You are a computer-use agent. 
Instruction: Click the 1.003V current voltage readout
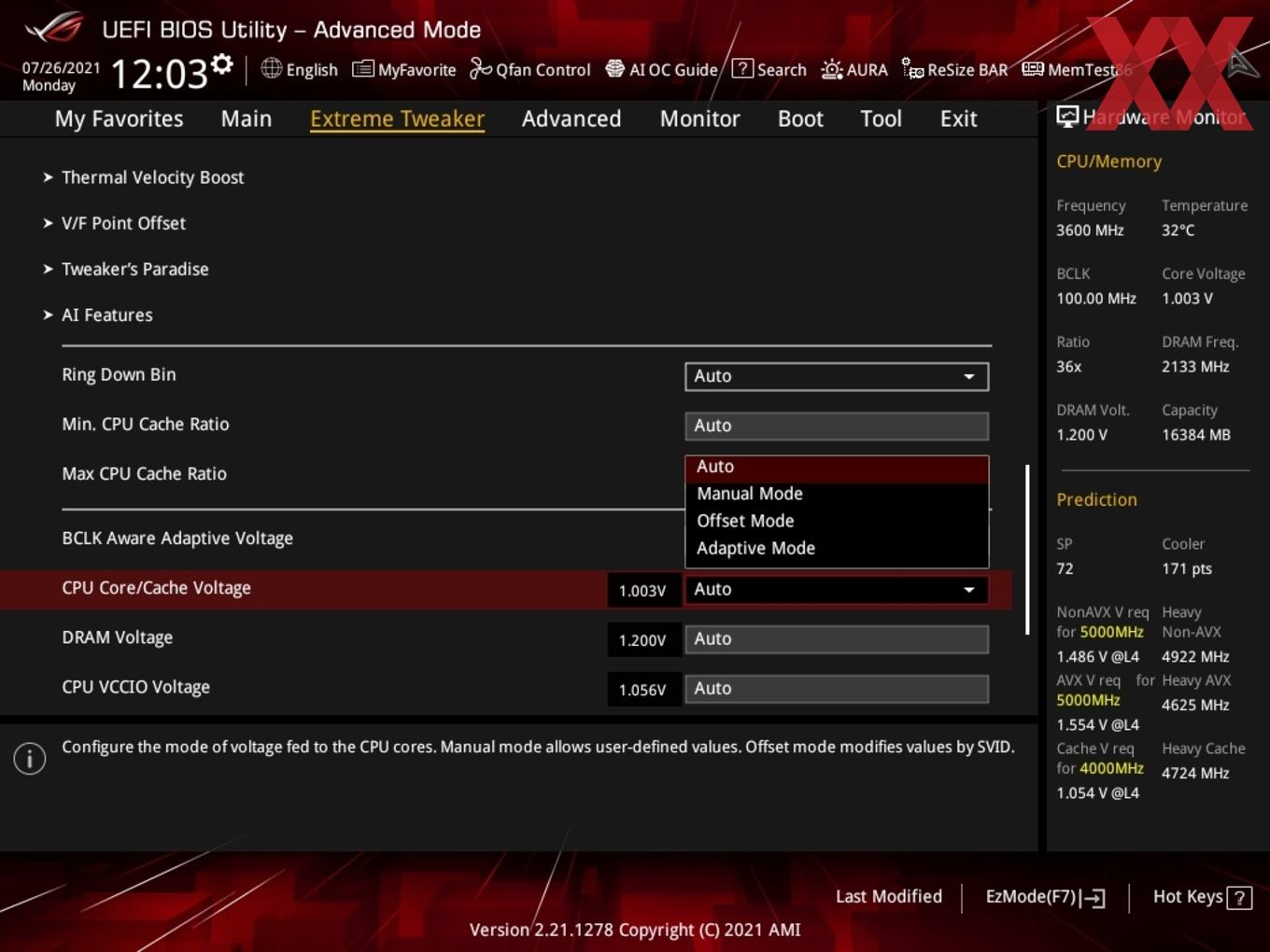click(643, 590)
